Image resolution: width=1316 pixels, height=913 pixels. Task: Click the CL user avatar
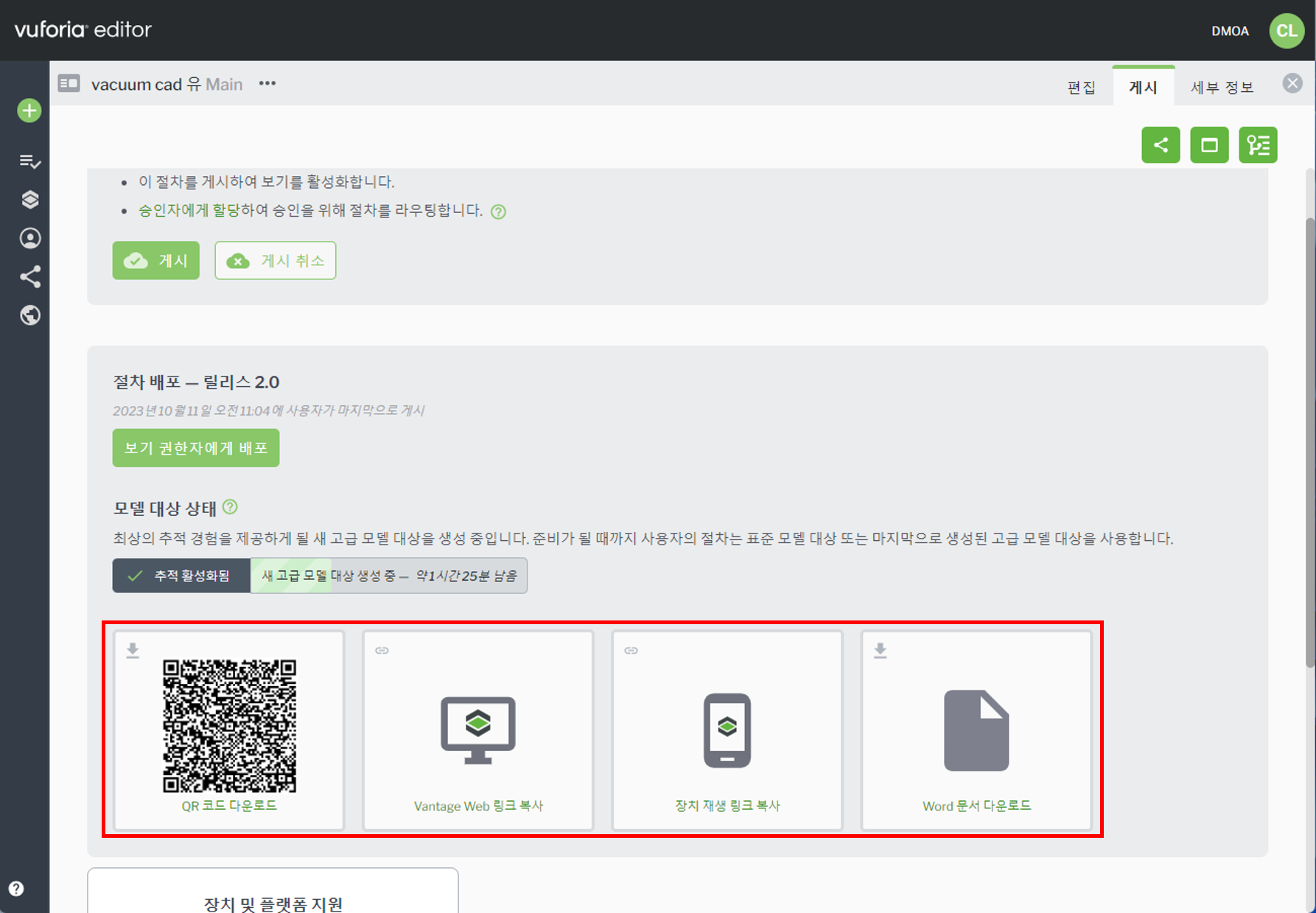[1287, 31]
